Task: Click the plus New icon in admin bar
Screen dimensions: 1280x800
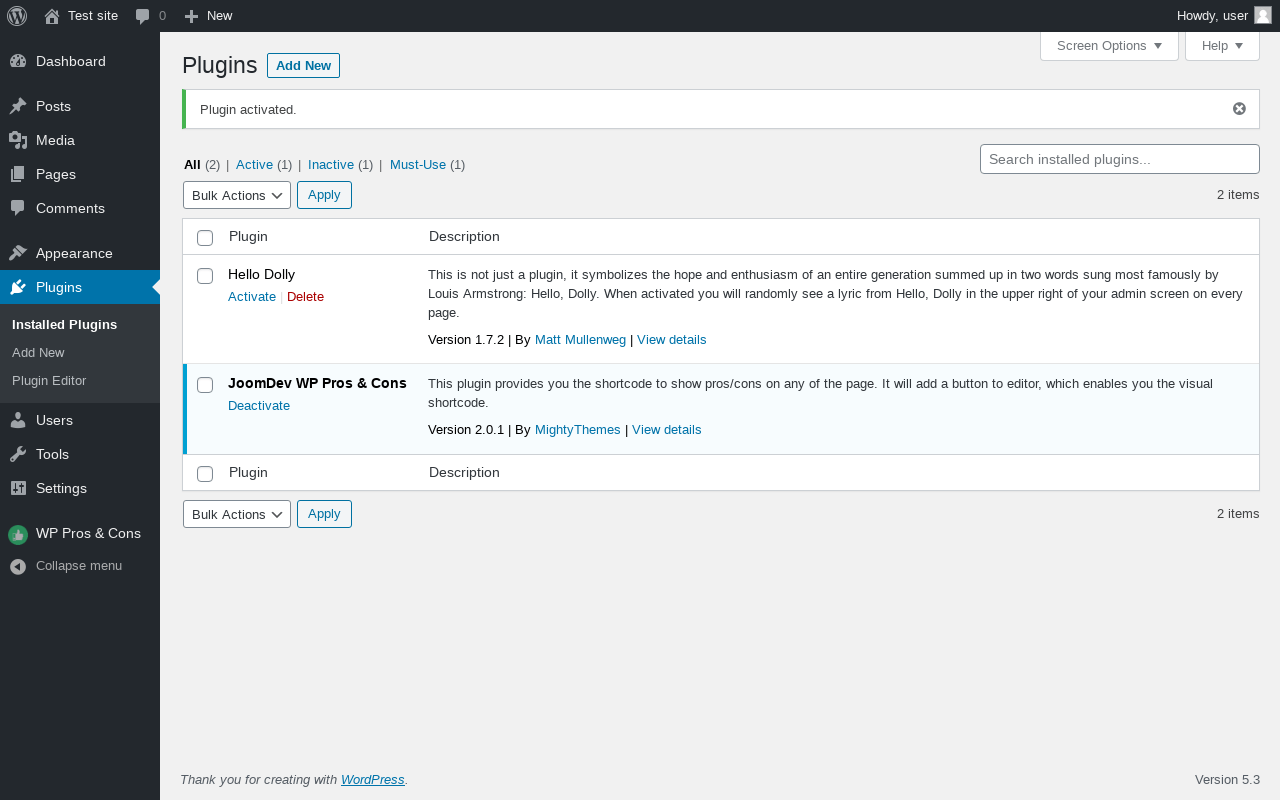Action: tap(191, 16)
